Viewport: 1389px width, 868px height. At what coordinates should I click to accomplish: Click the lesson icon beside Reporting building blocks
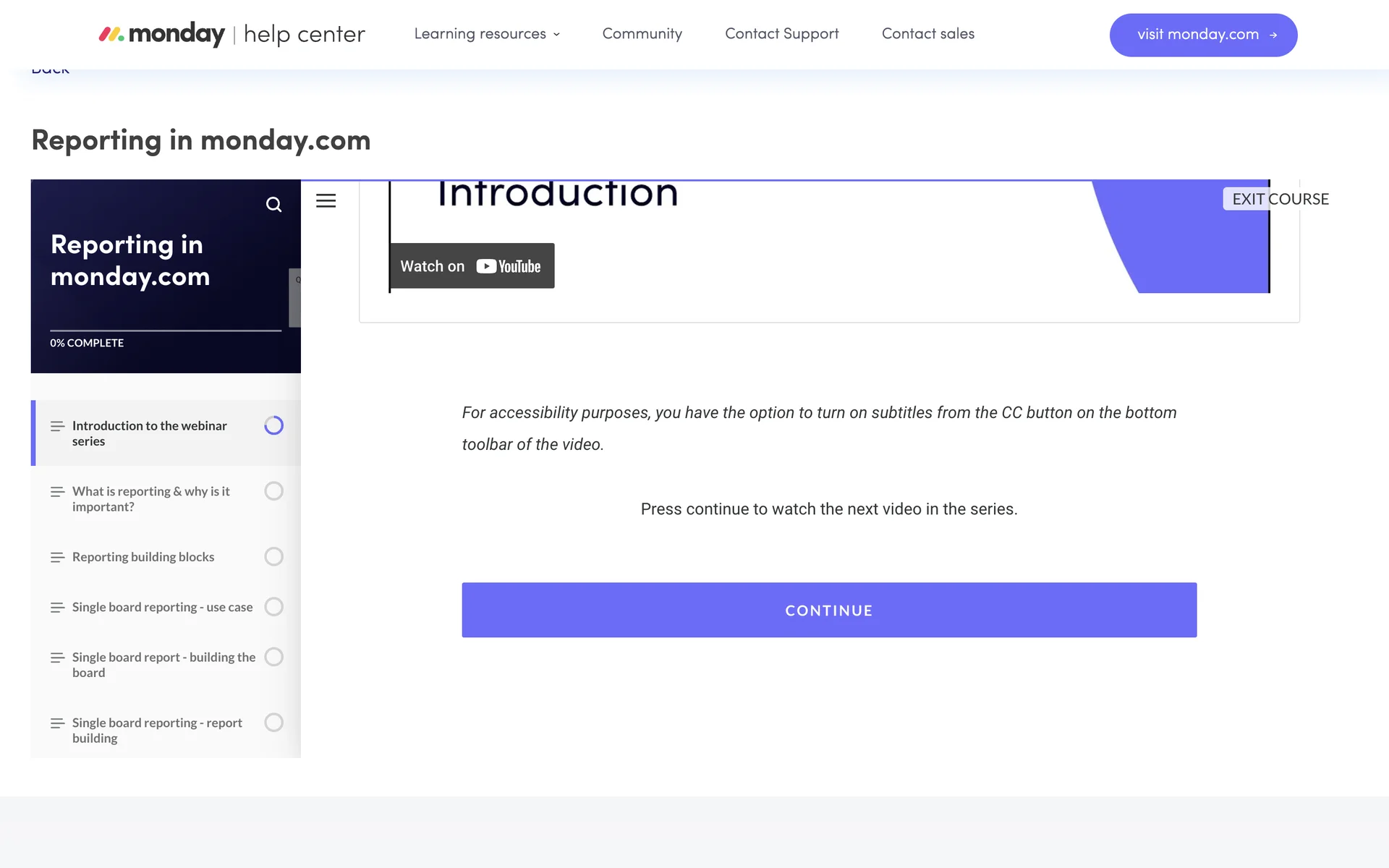pyautogui.click(x=57, y=557)
